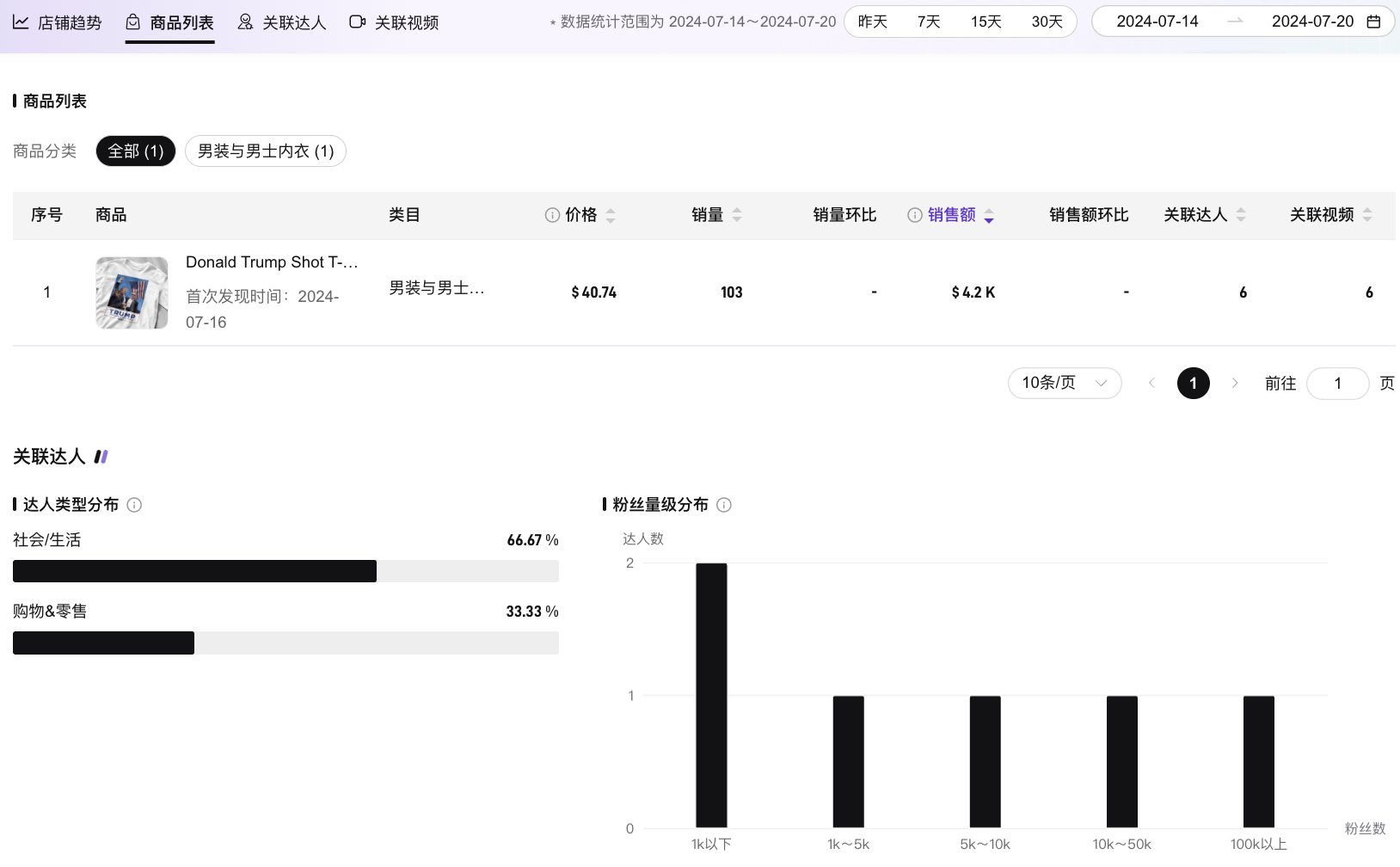This screenshot has height=867, width=1400.
Task: Click the 前往 page number input field
Action: click(x=1337, y=383)
